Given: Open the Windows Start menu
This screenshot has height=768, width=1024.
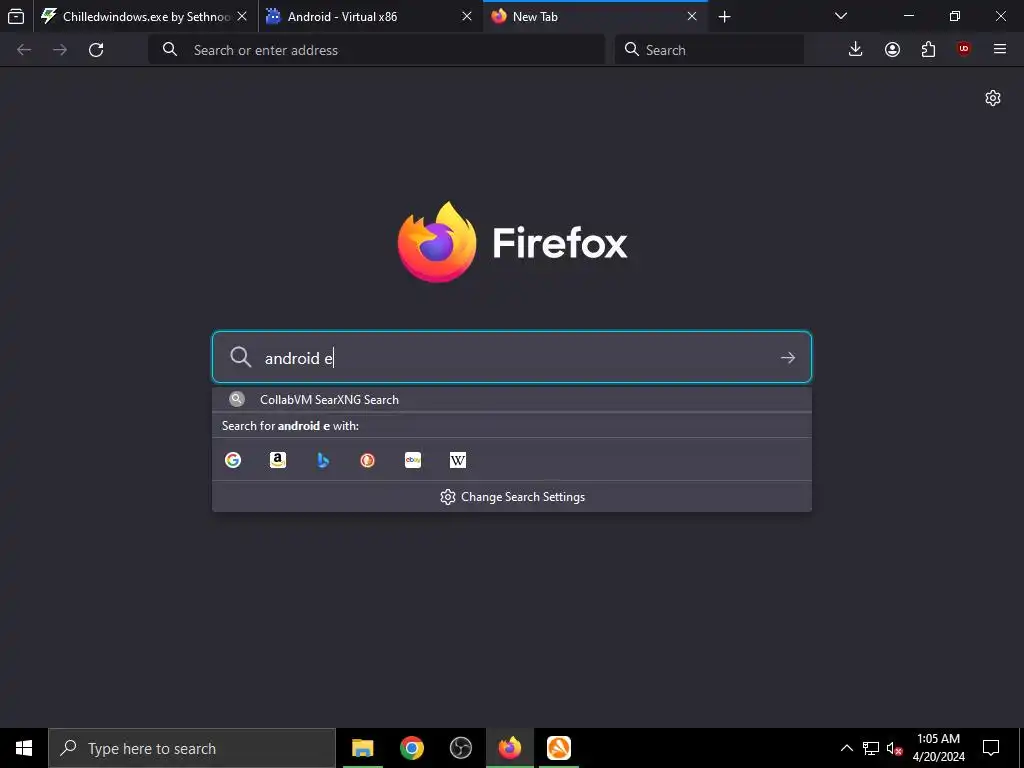Looking at the screenshot, I should tap(24, 748).
